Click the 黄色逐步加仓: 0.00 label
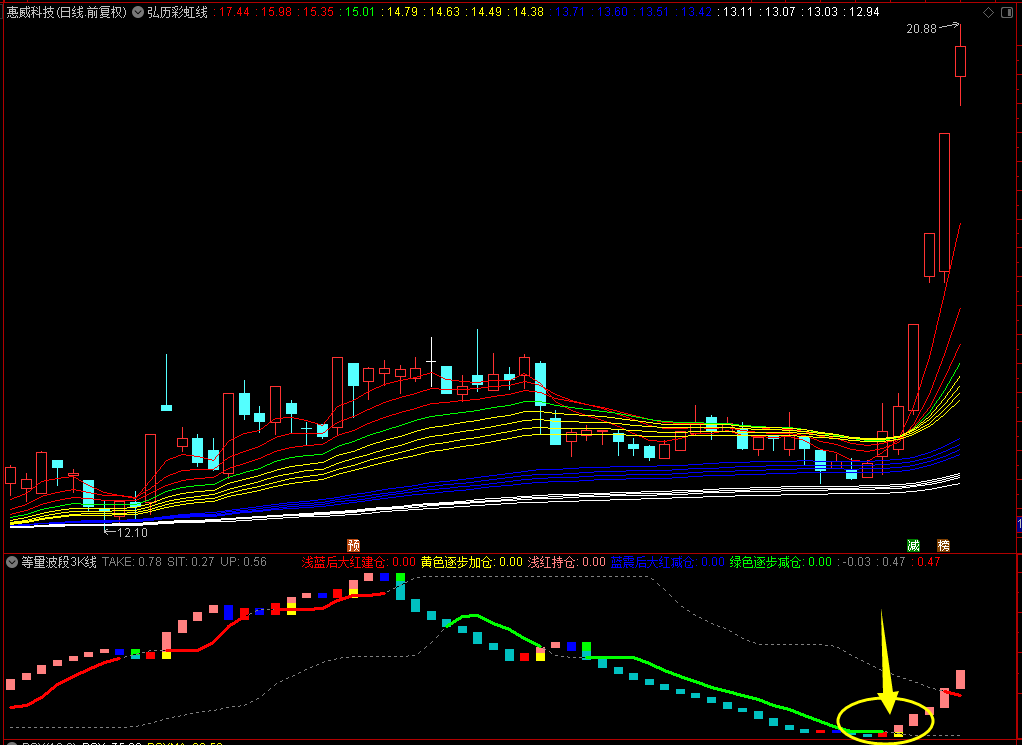 (x=472, y=562)
